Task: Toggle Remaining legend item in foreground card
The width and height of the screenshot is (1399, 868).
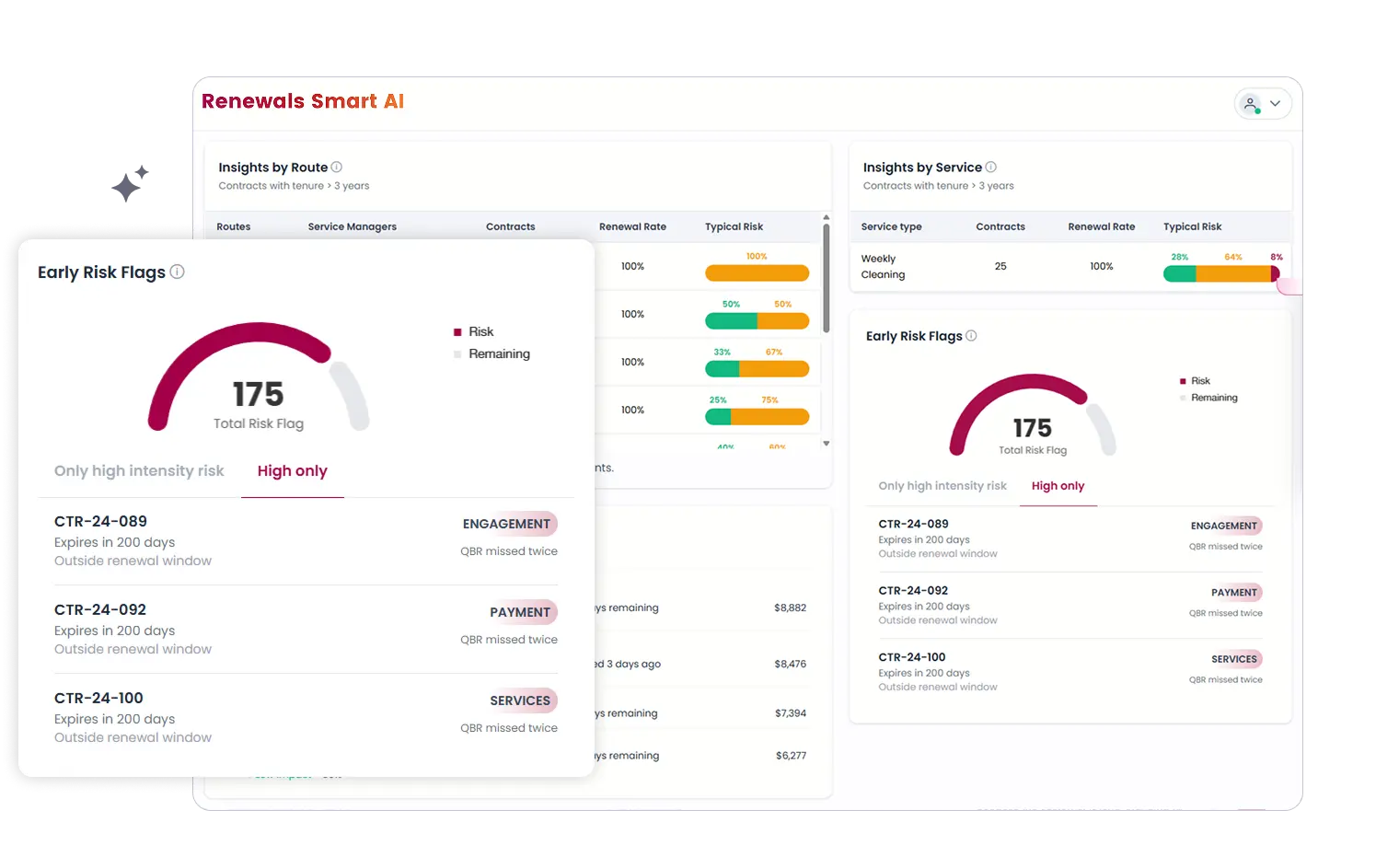Action: point(498,353)
